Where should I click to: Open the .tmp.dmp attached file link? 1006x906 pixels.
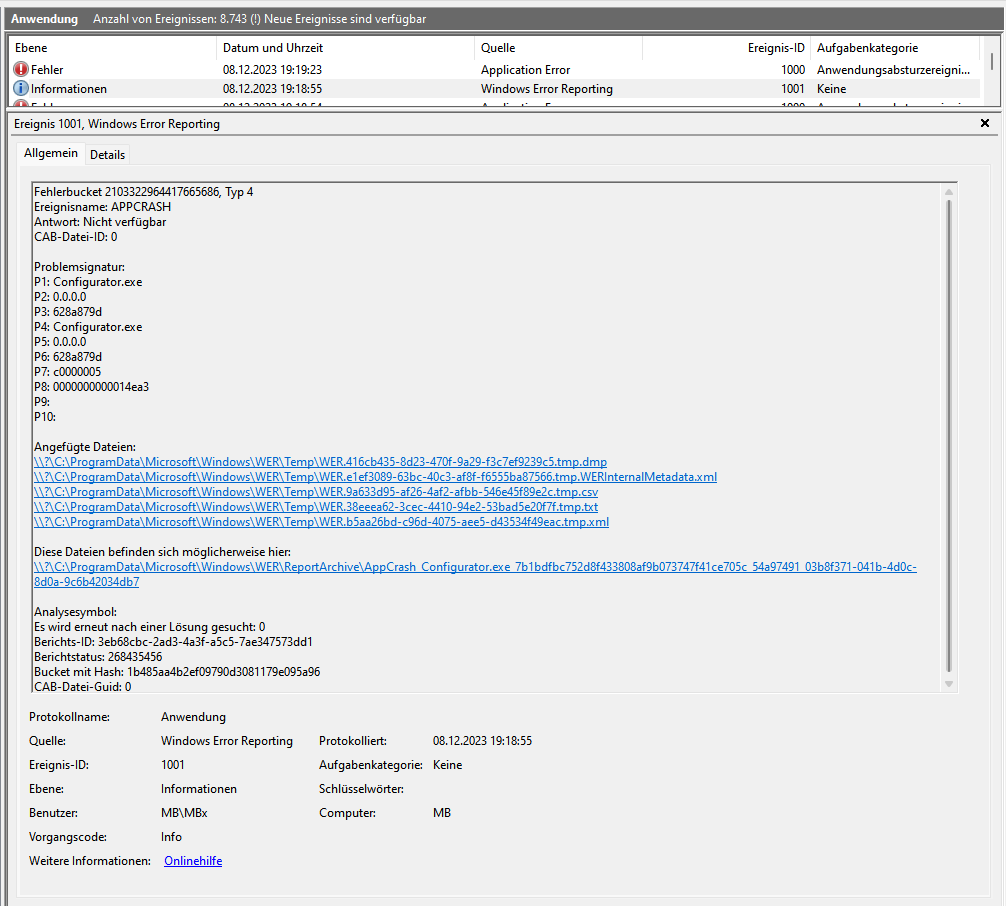coord(320,462)
